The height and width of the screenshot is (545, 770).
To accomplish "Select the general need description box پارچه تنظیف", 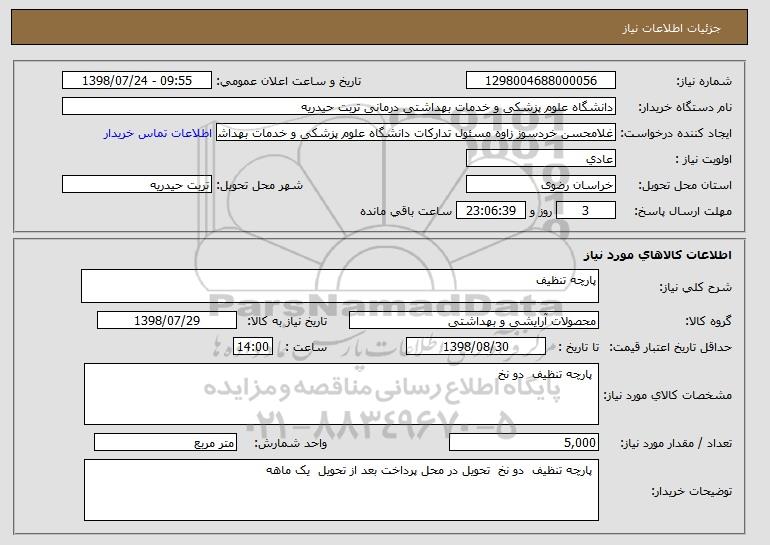I will pos(340,286).
